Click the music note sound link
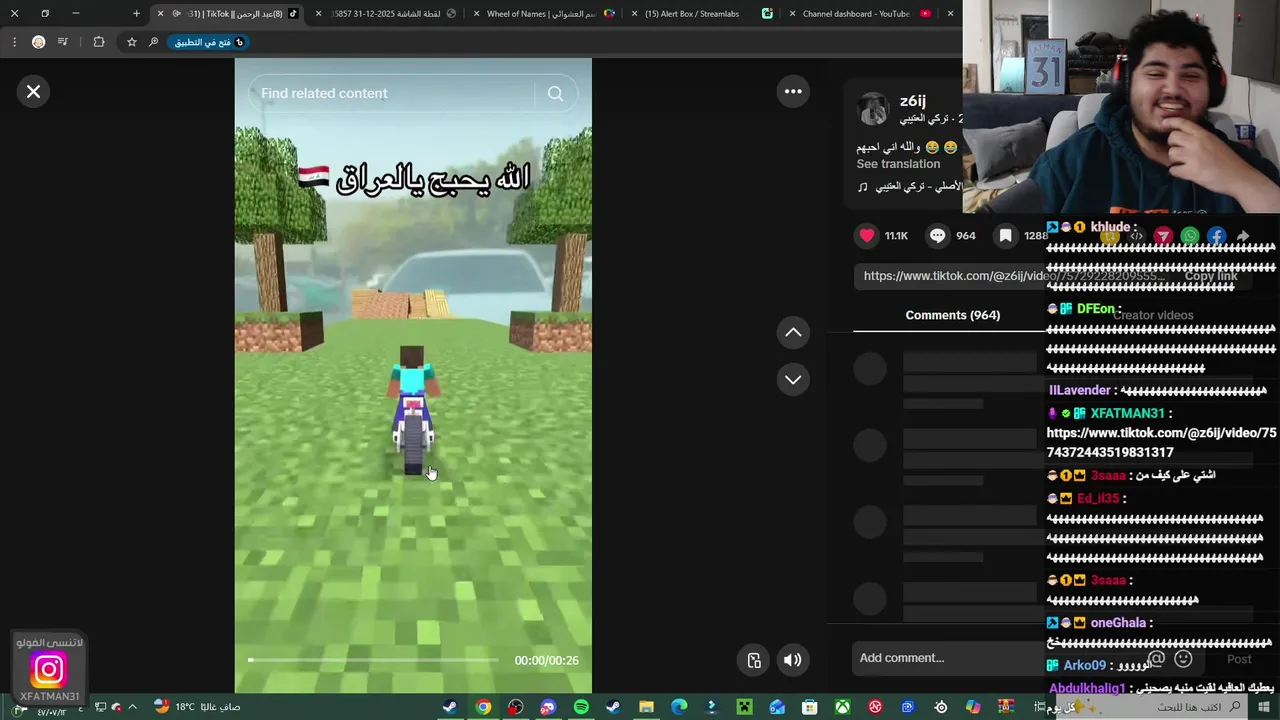Viewport: 1280px width, 720px height. 909,187
